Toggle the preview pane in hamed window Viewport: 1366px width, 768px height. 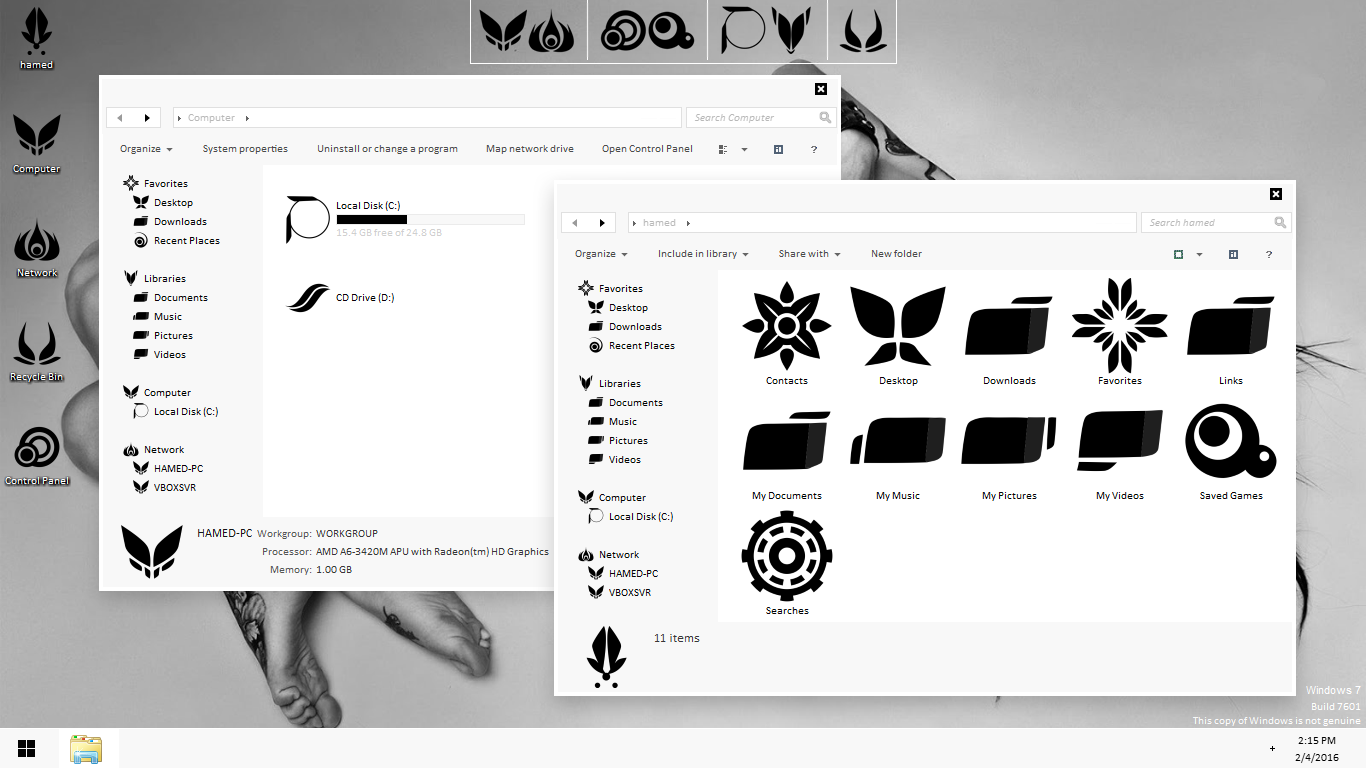[1233, 254]
